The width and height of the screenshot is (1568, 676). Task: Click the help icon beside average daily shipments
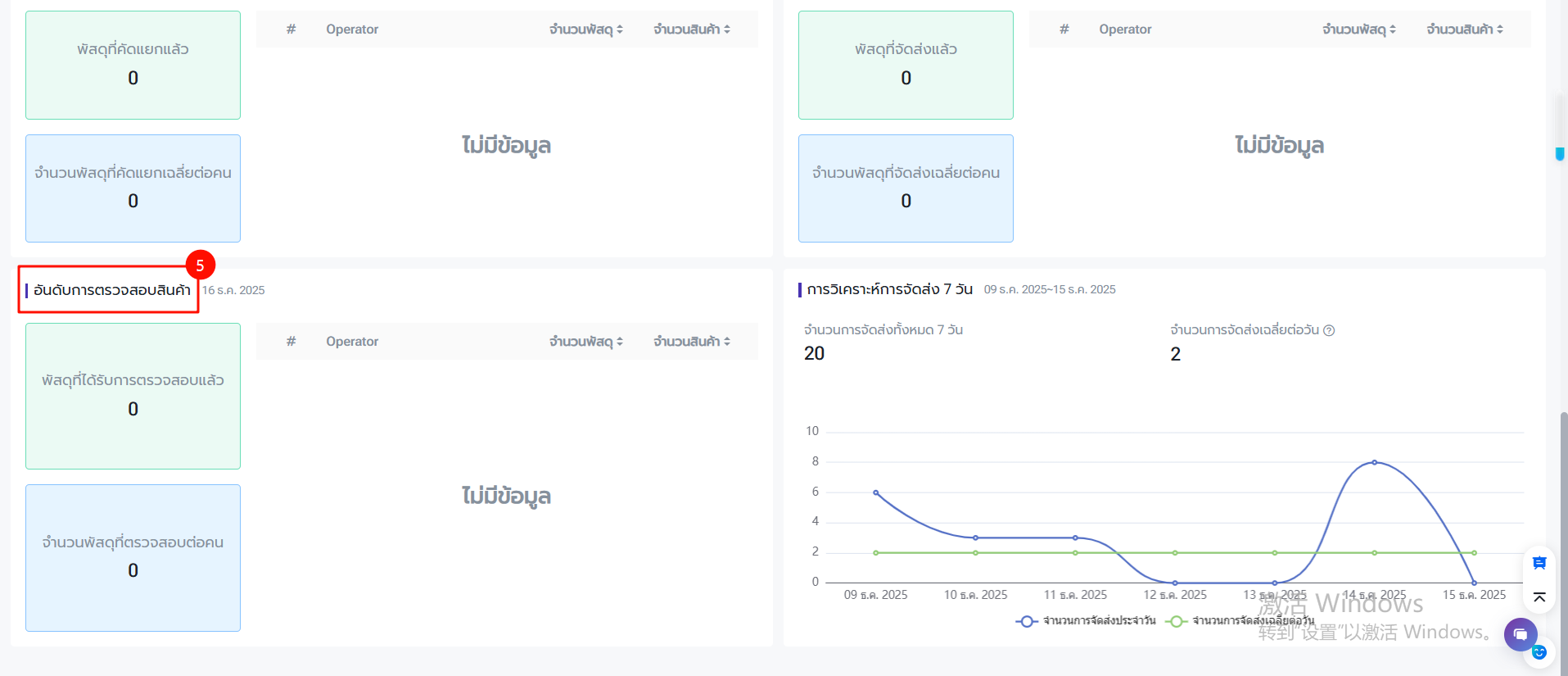tap(1329, 330)
